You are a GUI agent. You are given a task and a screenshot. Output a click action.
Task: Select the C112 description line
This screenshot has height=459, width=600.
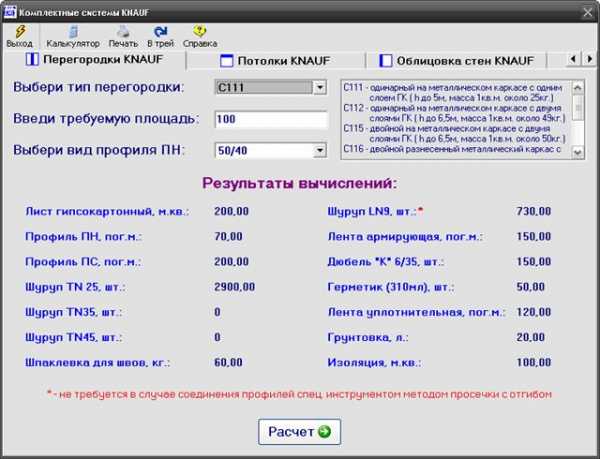tap(454, 113)
